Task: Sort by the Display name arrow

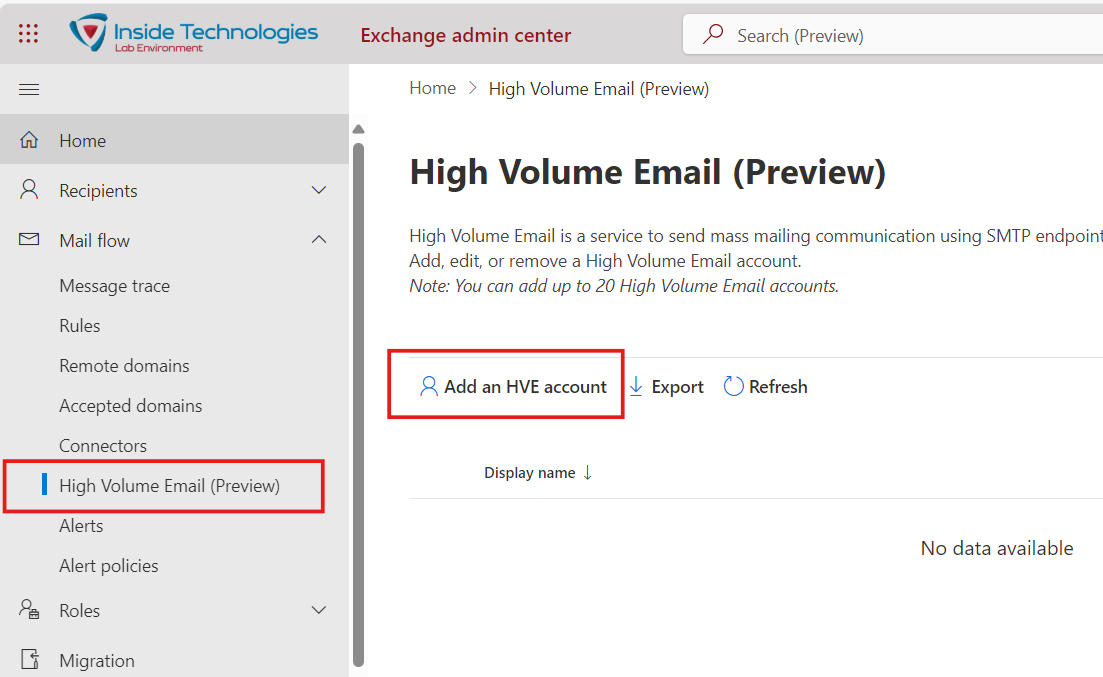Action: coord(587,473)
